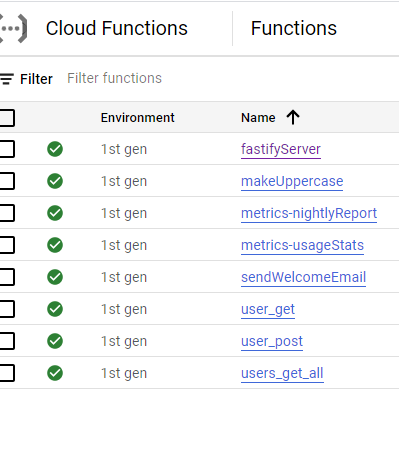Click the Cloud Functions logo icon
The width and height of the screenshot is (399, 474).
click(13, 28)
